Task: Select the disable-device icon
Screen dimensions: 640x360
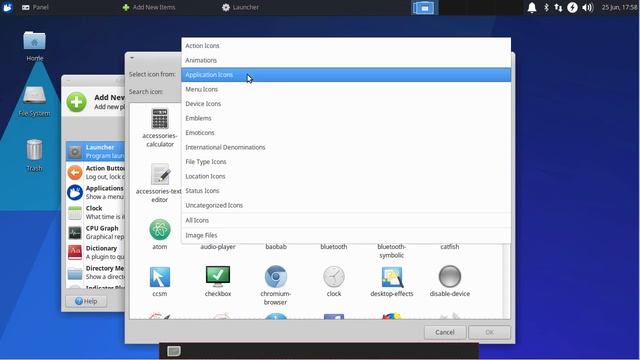Action: (449, 281)
